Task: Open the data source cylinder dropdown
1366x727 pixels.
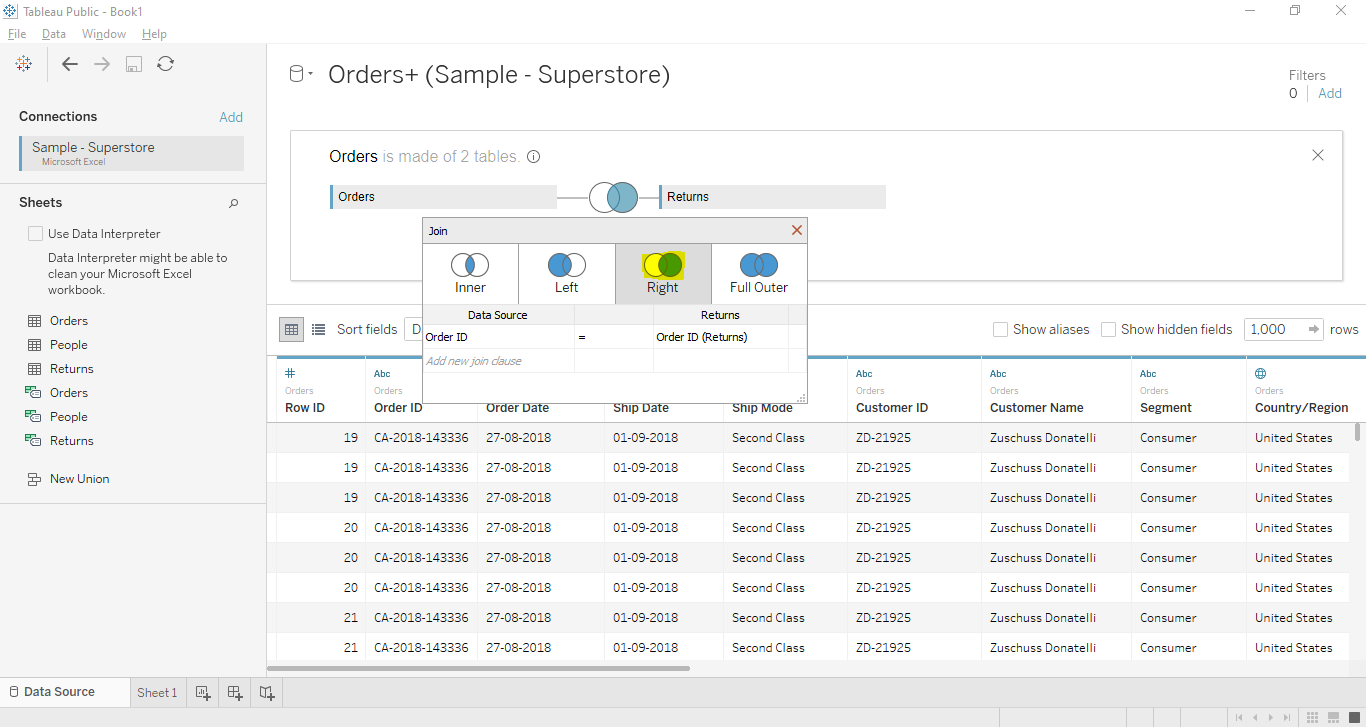Action: [x=300, y=74]
